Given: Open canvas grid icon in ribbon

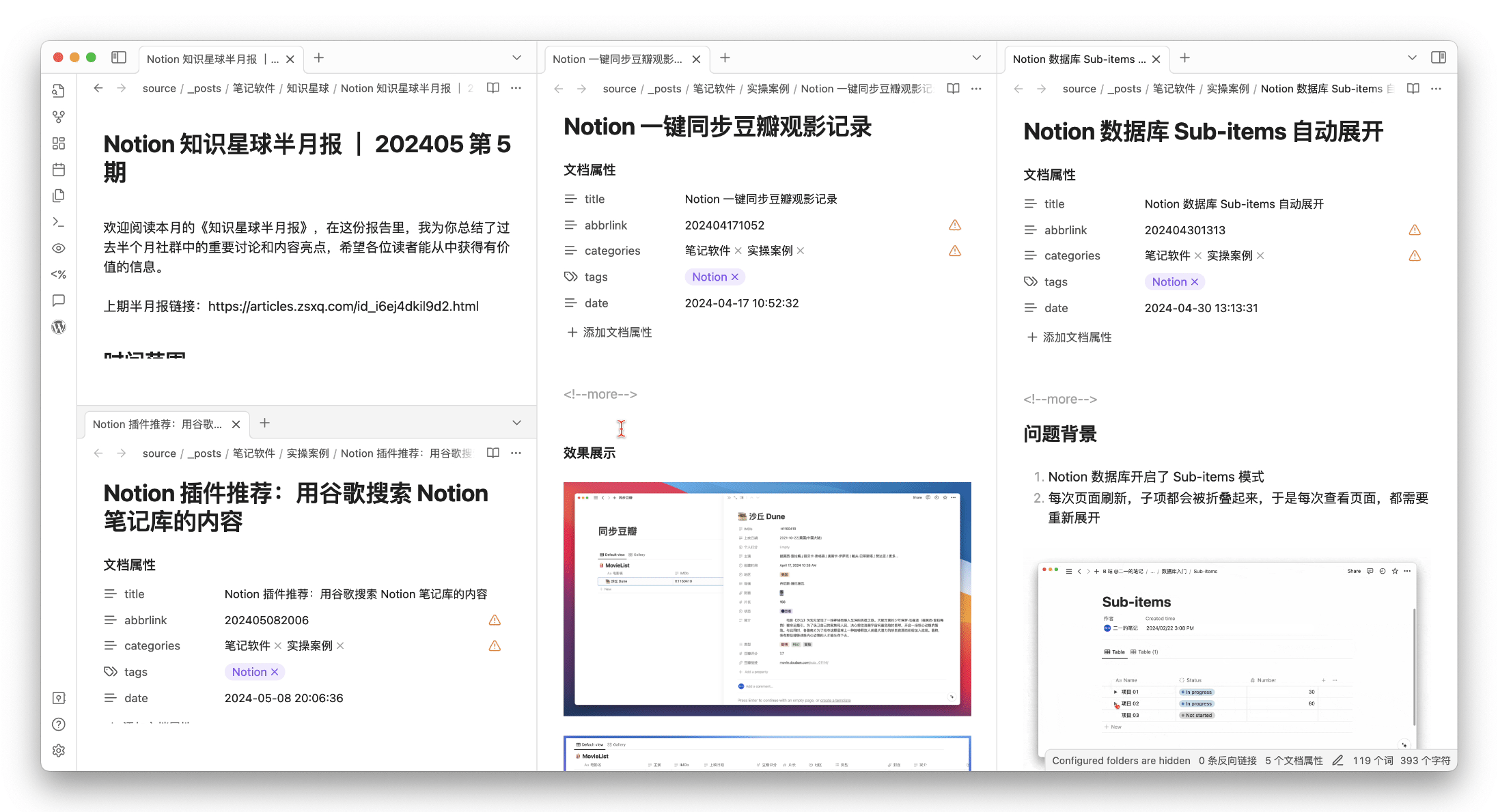Looking at the screenshot, I should pos(59,143).
